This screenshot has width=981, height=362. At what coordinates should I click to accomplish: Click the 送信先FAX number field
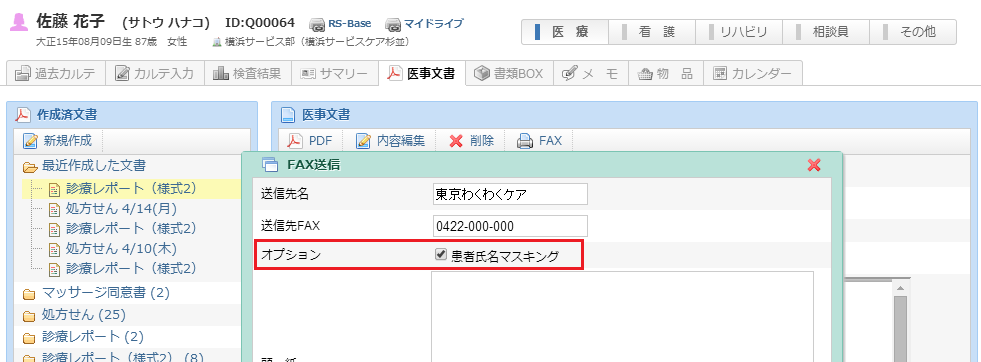coord(510,226)
